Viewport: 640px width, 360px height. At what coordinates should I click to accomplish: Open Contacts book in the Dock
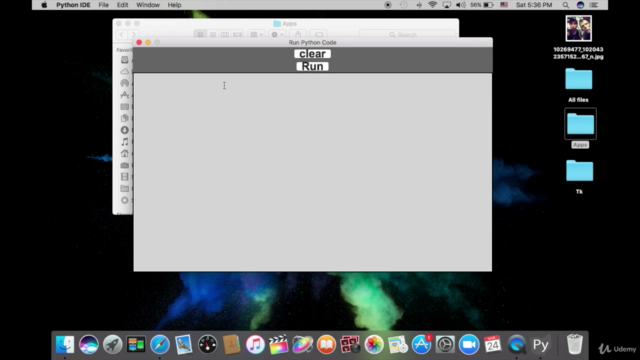[231, 344]
